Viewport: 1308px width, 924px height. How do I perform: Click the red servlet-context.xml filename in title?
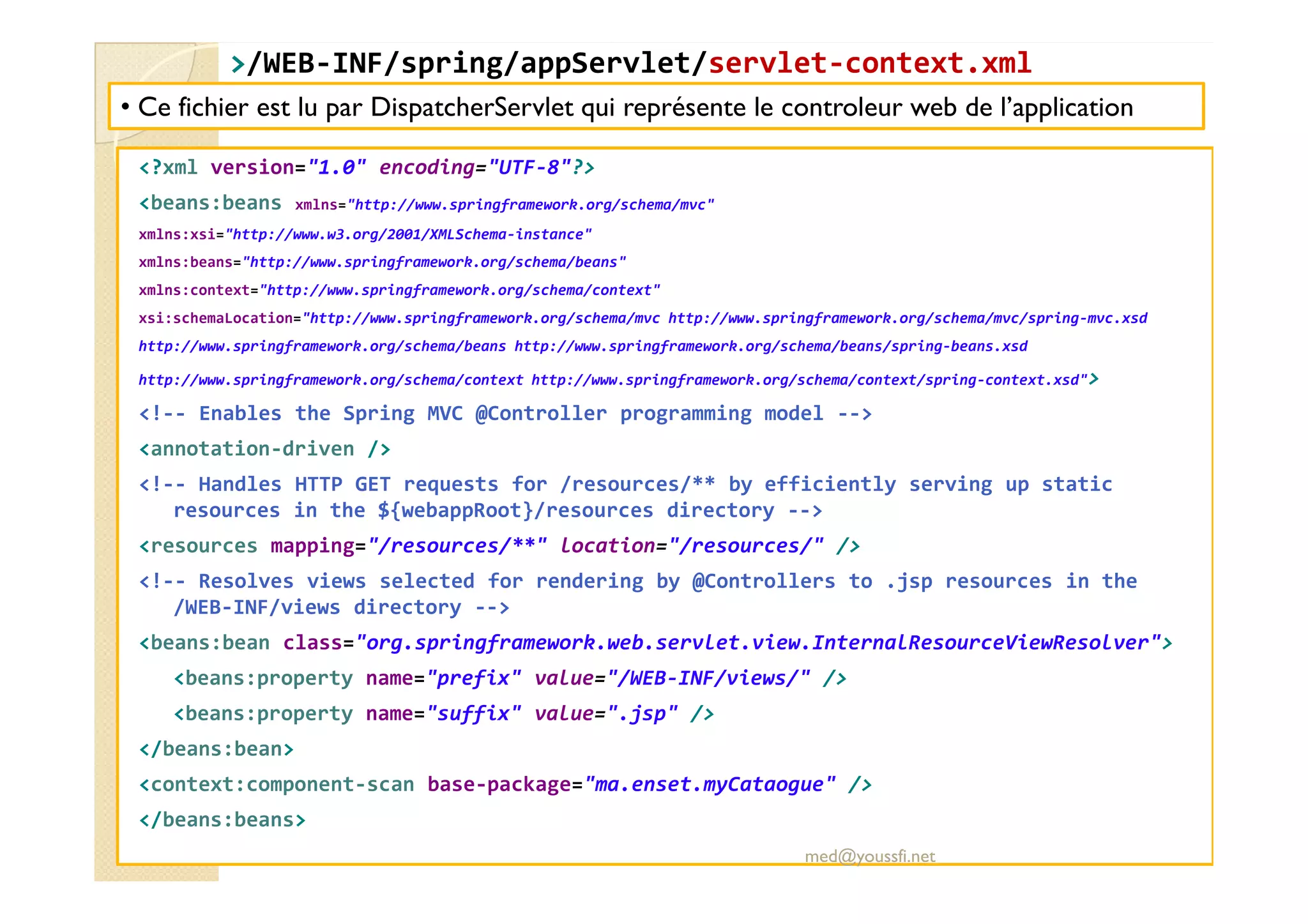coord(870,63)
